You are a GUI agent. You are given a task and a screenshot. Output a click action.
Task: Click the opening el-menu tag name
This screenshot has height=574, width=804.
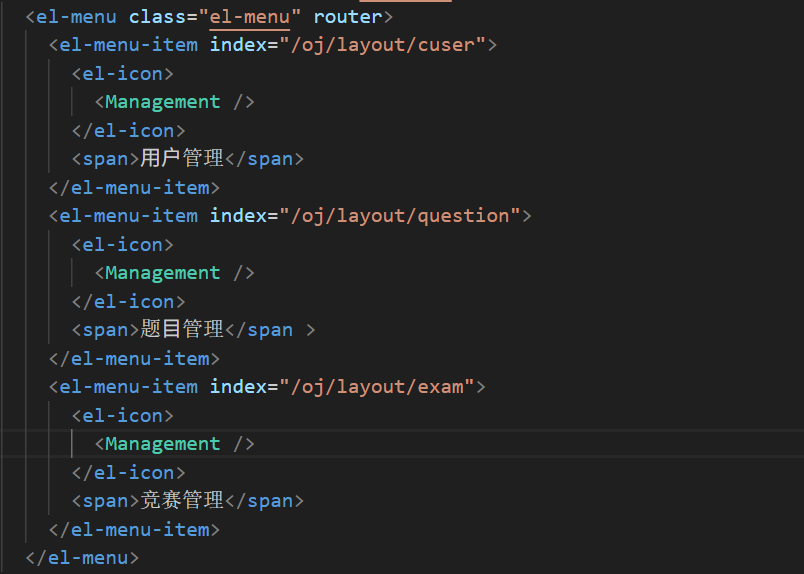tap(76, 17)
